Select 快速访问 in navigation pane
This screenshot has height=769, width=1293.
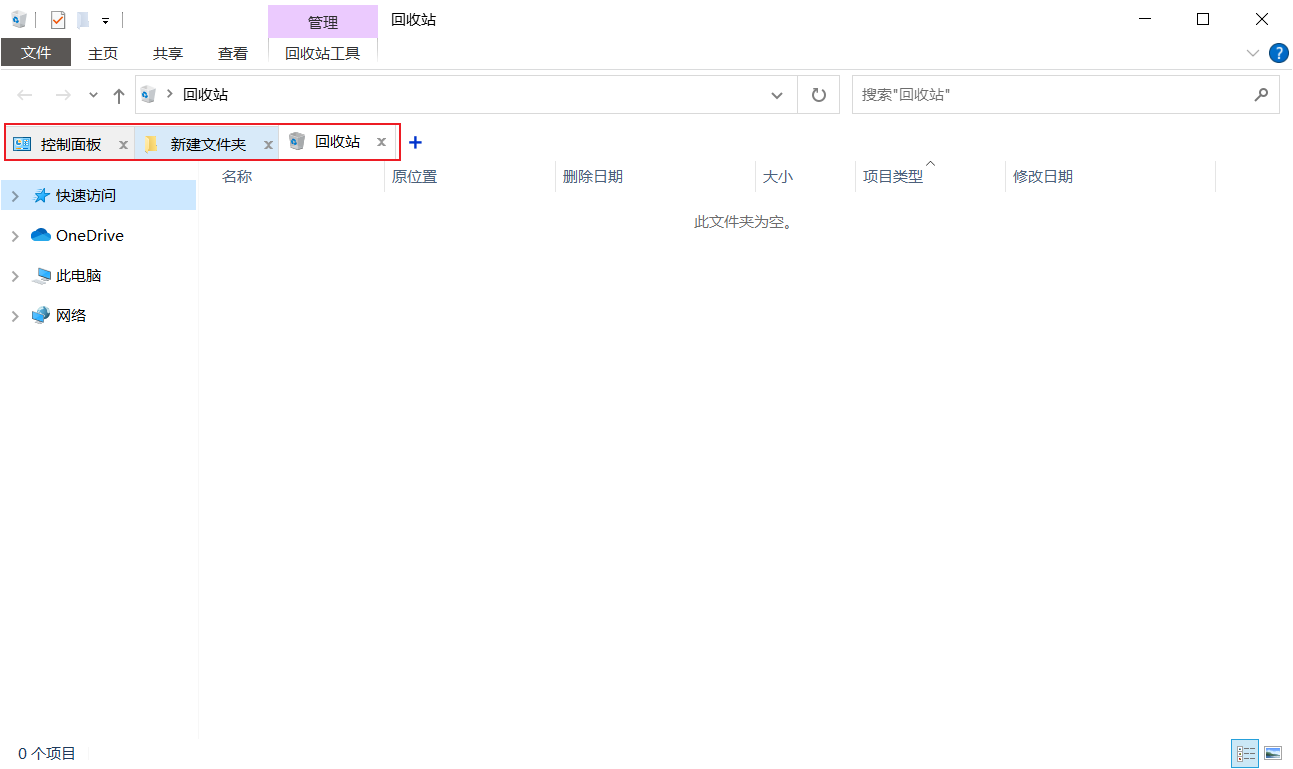tap(86, 196)
